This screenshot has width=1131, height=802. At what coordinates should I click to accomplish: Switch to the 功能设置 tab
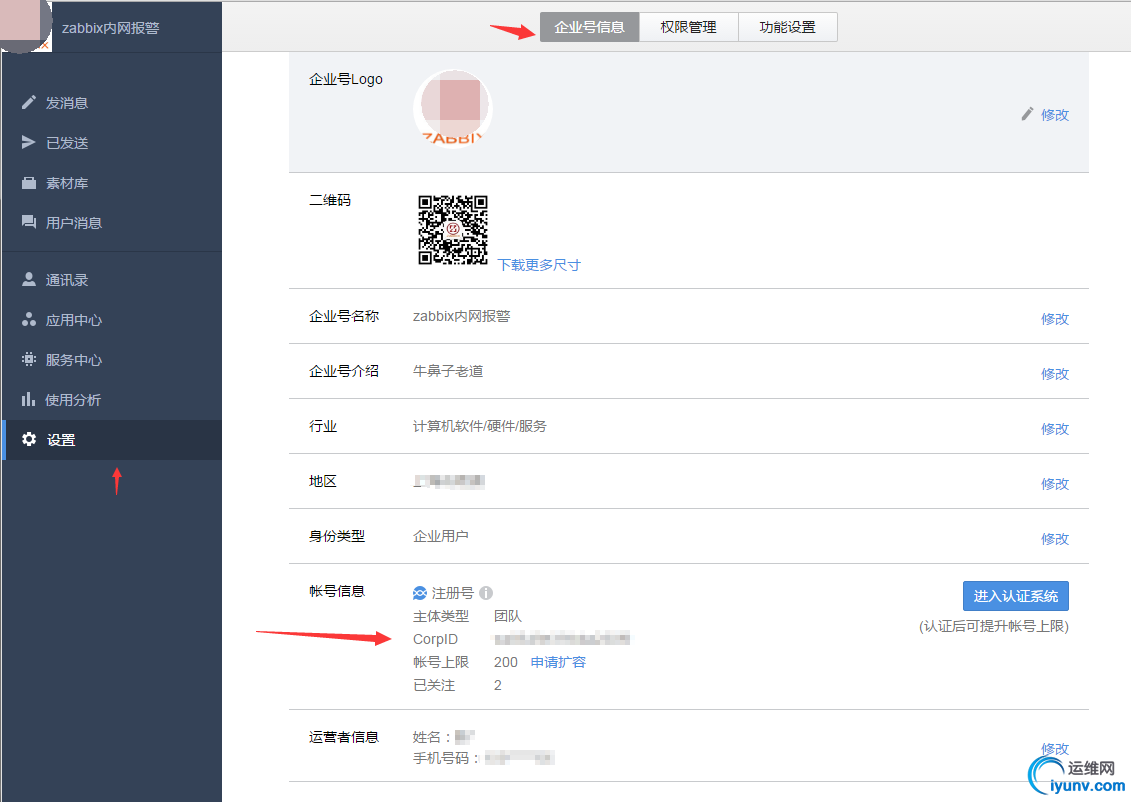(x=788, y=27)
